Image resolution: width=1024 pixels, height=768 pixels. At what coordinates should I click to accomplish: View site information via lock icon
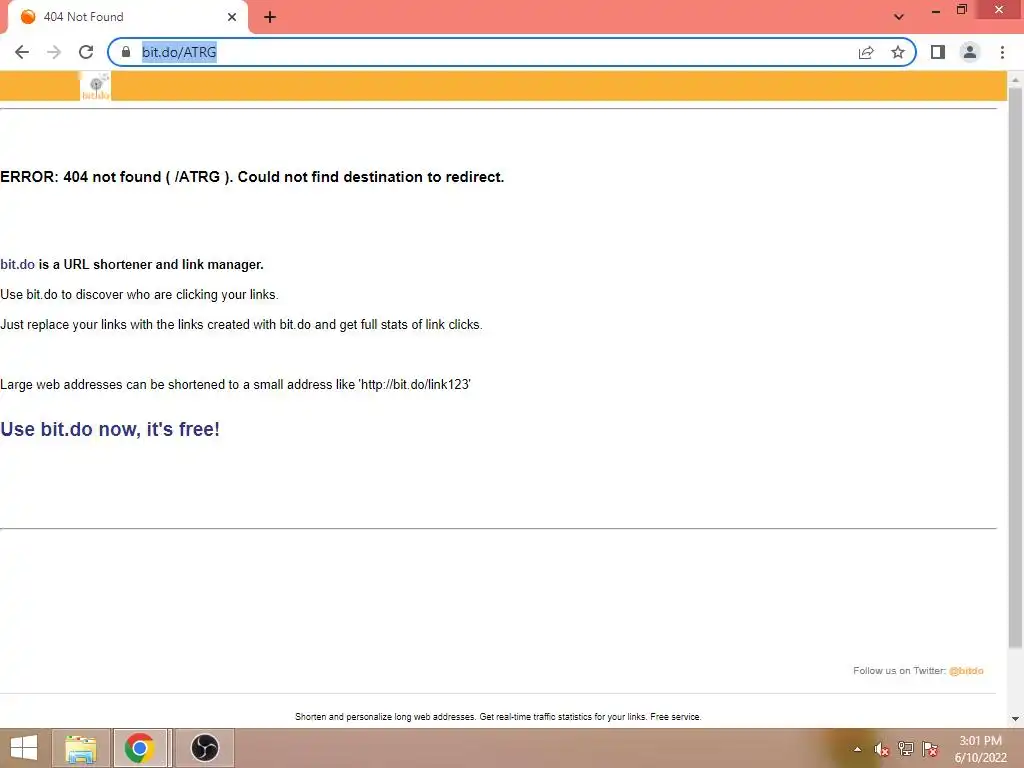coord(126,52)
